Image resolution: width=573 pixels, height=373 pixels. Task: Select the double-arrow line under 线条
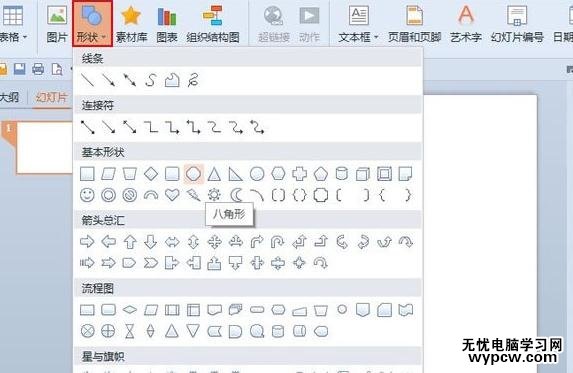click(130, 80)
